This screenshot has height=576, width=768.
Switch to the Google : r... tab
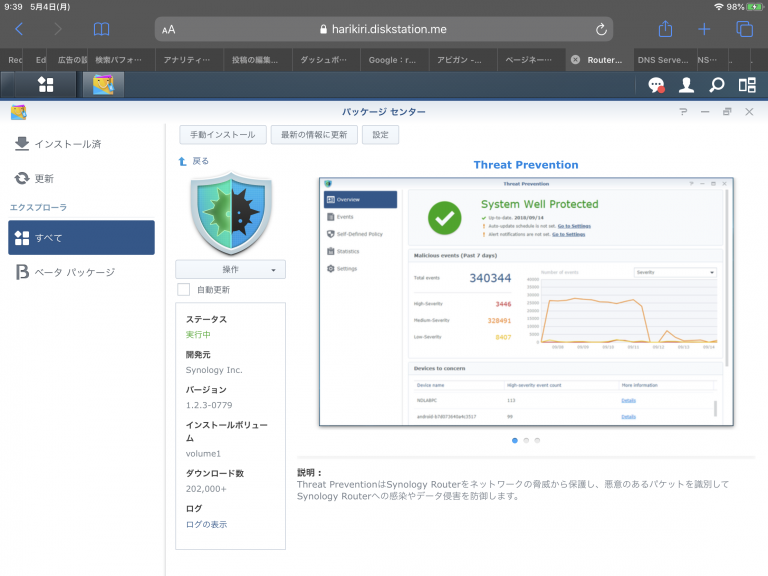(x=395, y=60)
